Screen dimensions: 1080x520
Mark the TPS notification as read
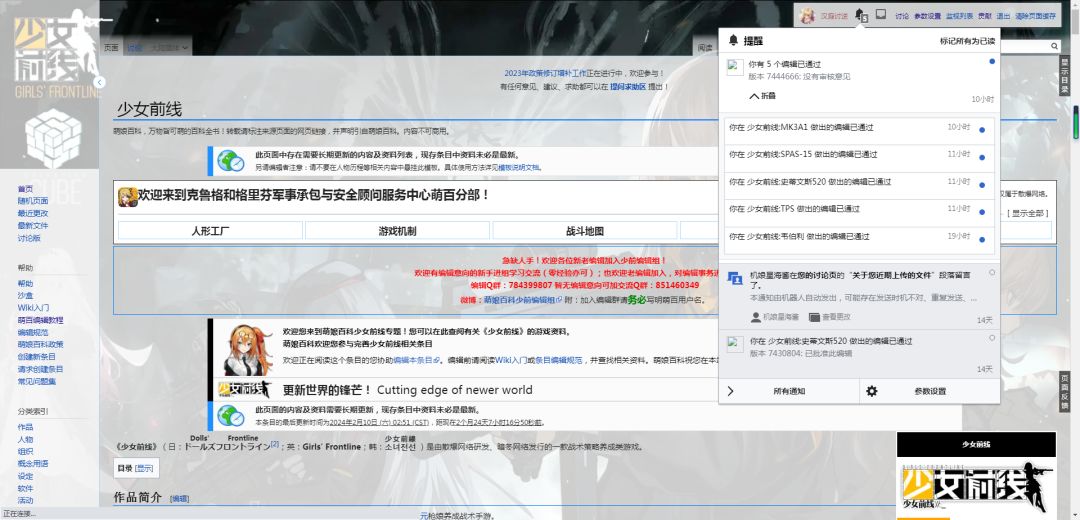pyautogui.click(x=982, y=212)
